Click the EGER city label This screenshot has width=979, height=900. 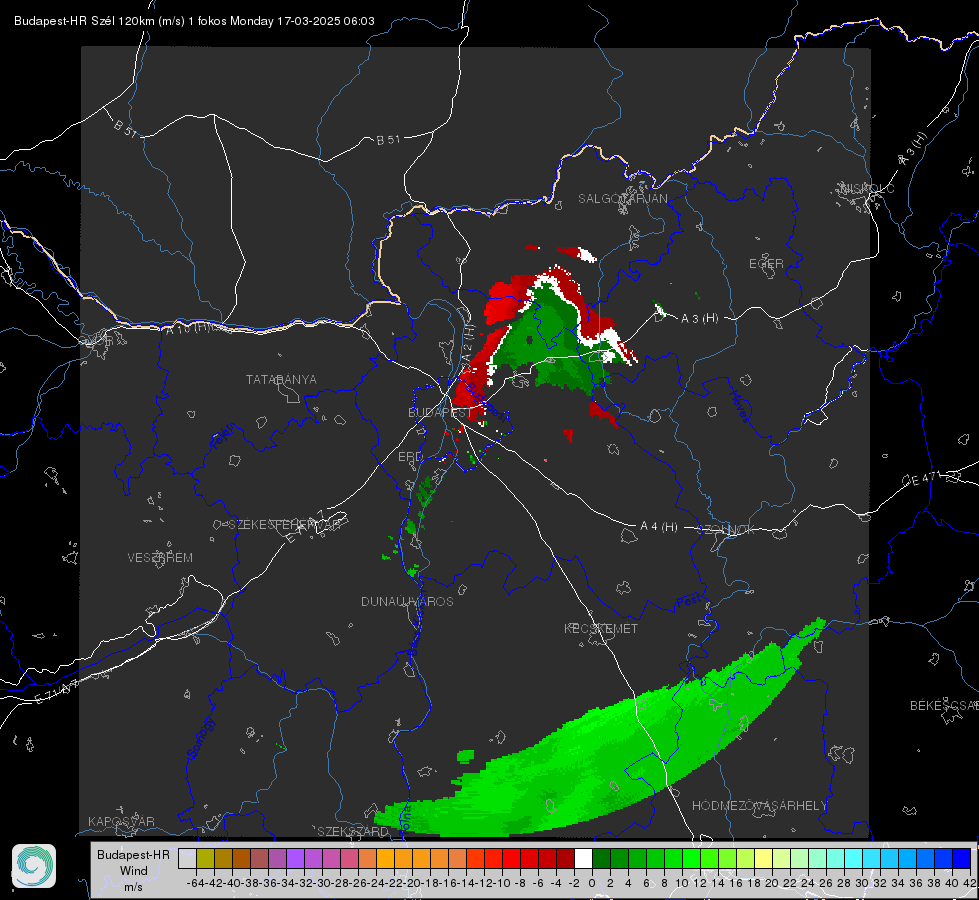coord(766,264)
